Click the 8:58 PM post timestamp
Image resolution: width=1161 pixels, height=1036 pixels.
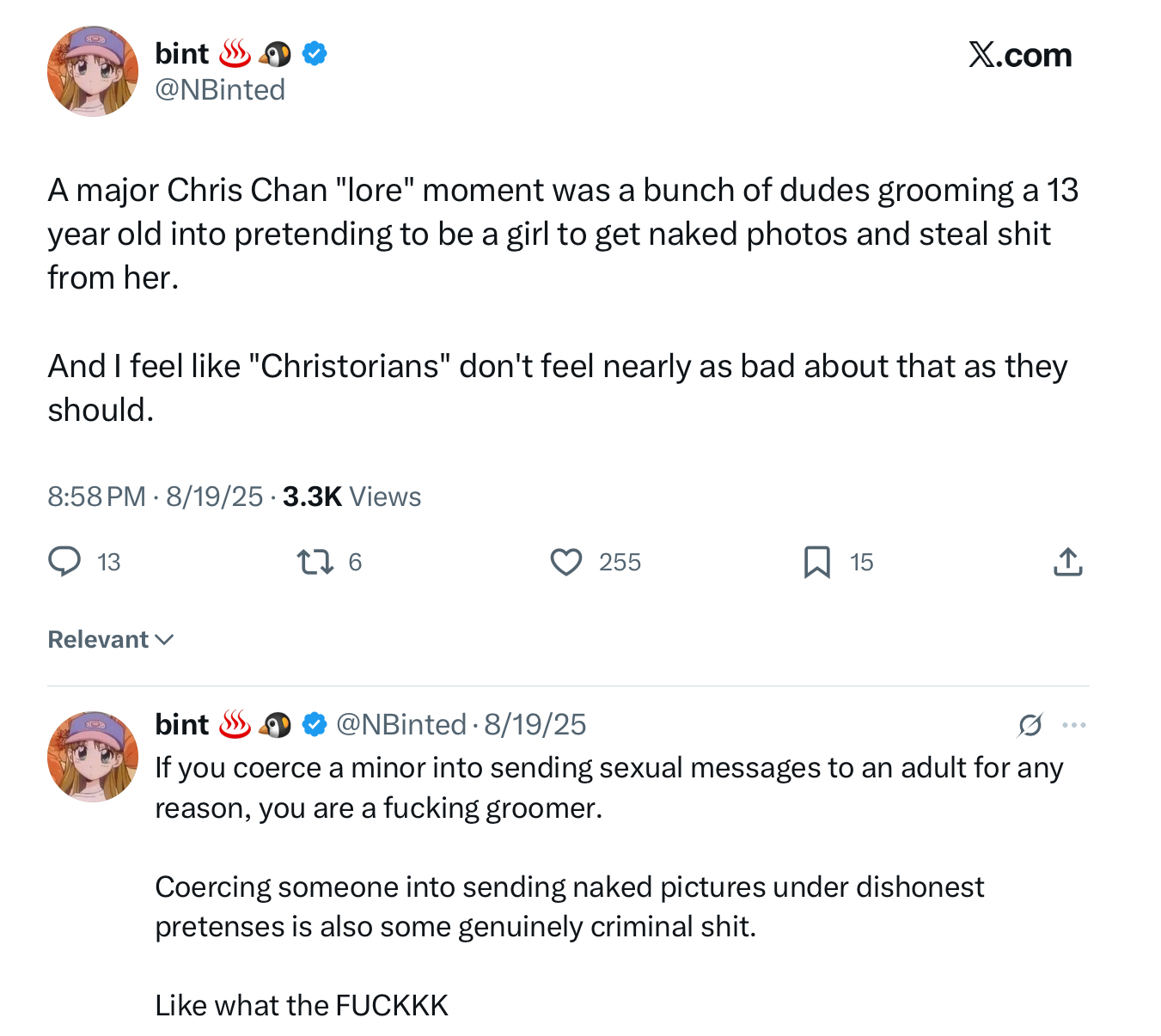(x=96, y=497)
